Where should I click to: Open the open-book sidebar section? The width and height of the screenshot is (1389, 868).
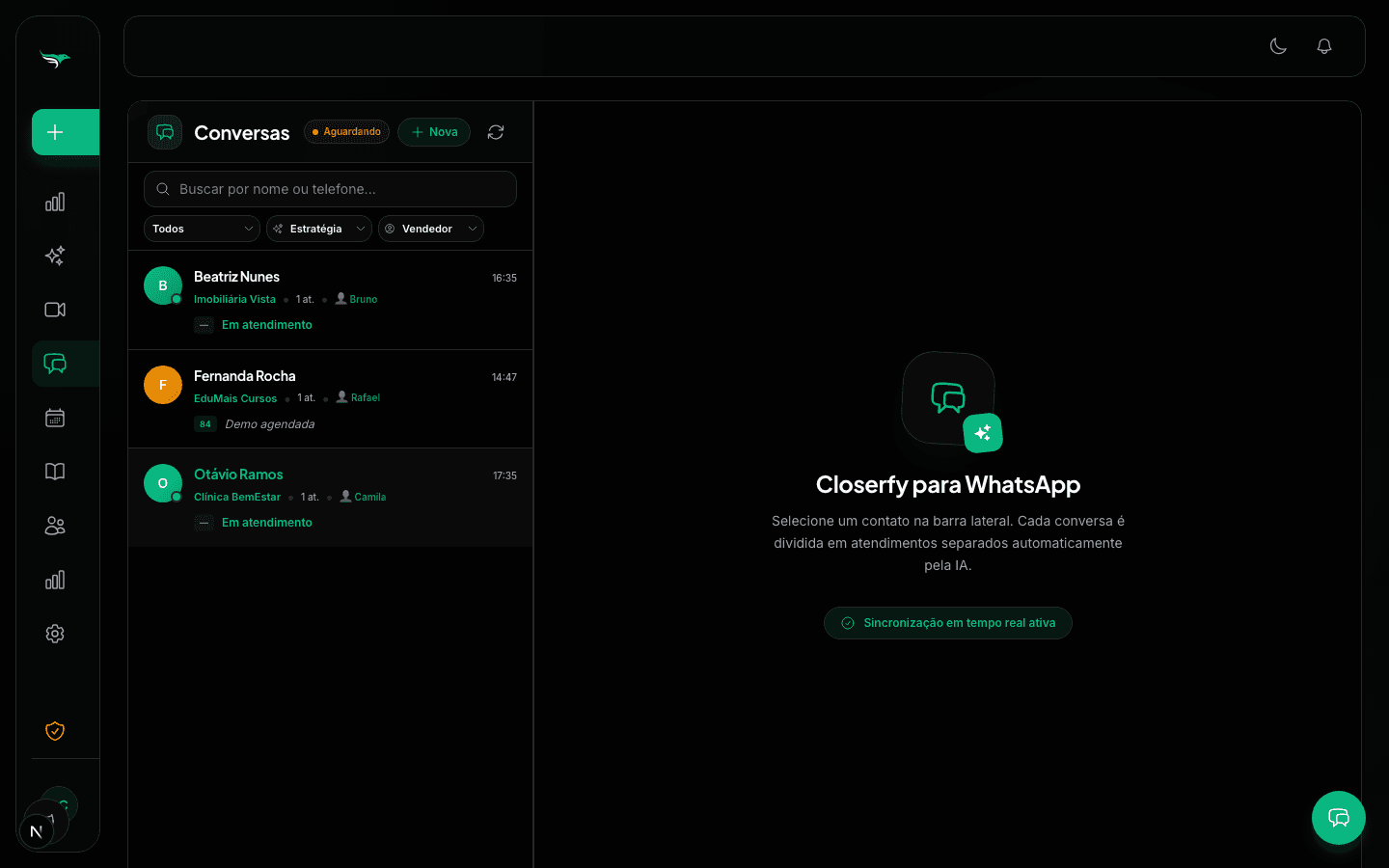coord(55,472)
